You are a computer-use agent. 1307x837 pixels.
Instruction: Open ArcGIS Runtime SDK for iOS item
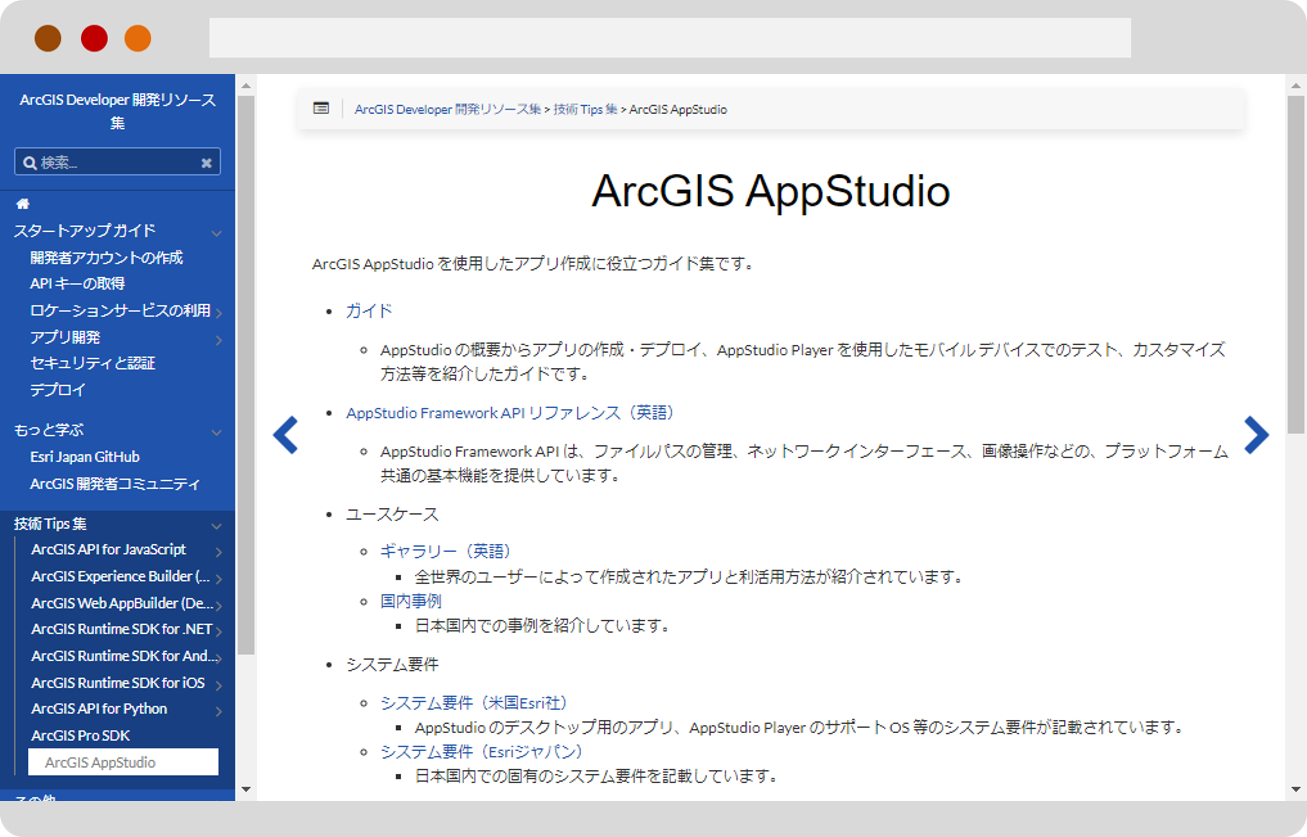coord(117,682)
